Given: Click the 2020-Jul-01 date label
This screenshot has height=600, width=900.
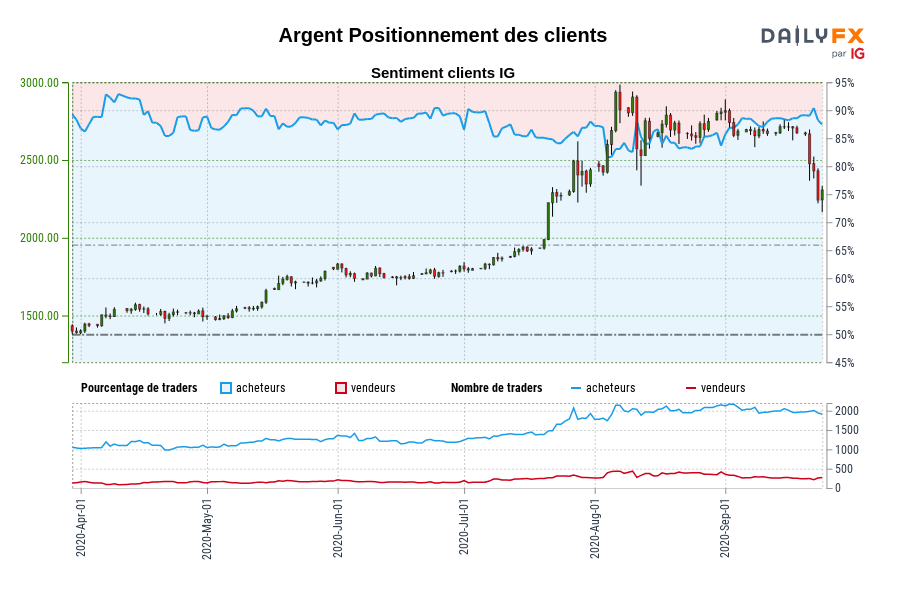Looking at the screenshot, I should pos(464,527).
